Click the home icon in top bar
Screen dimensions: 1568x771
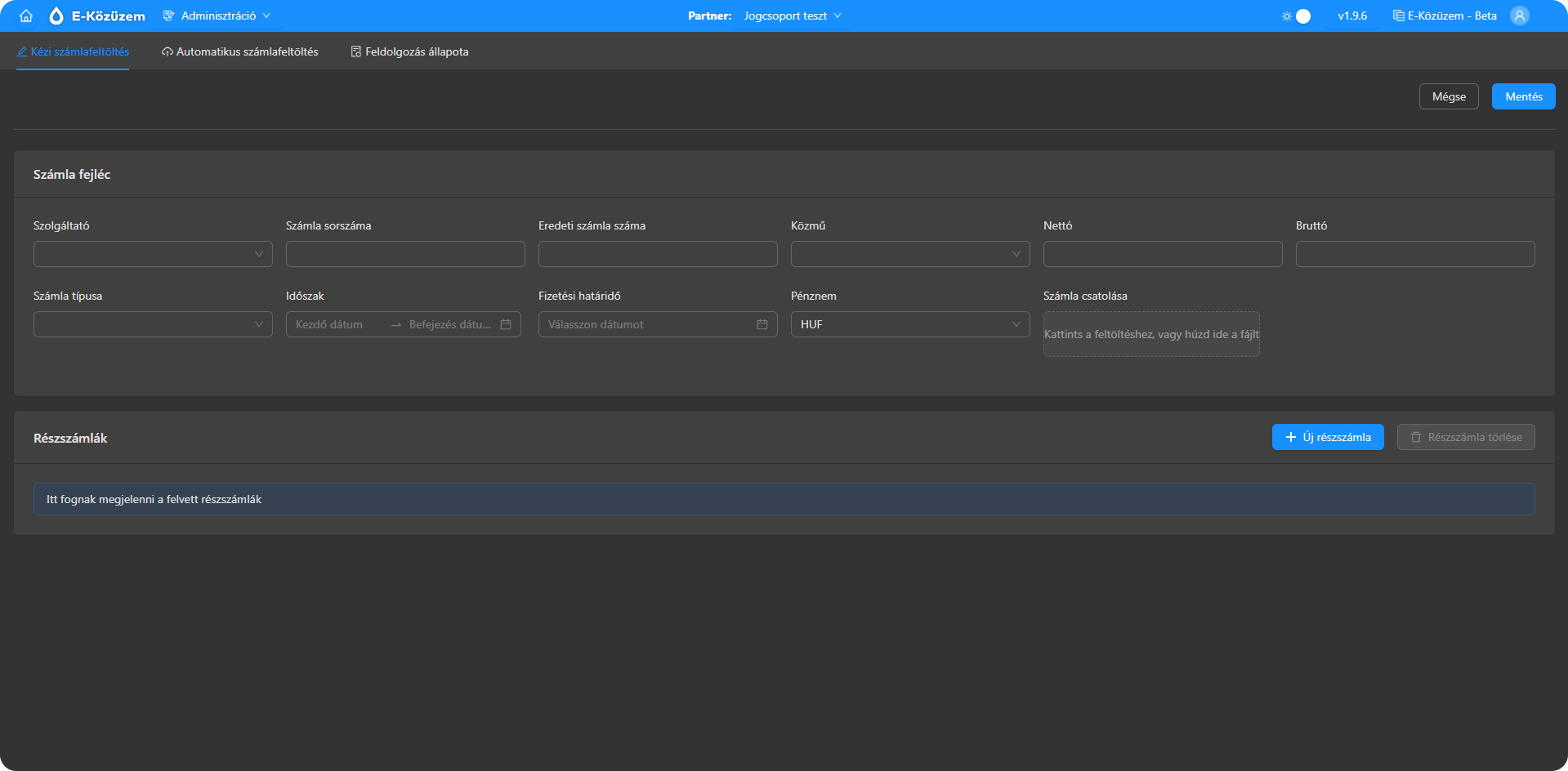pyautogui.click(x=26, y=16)
